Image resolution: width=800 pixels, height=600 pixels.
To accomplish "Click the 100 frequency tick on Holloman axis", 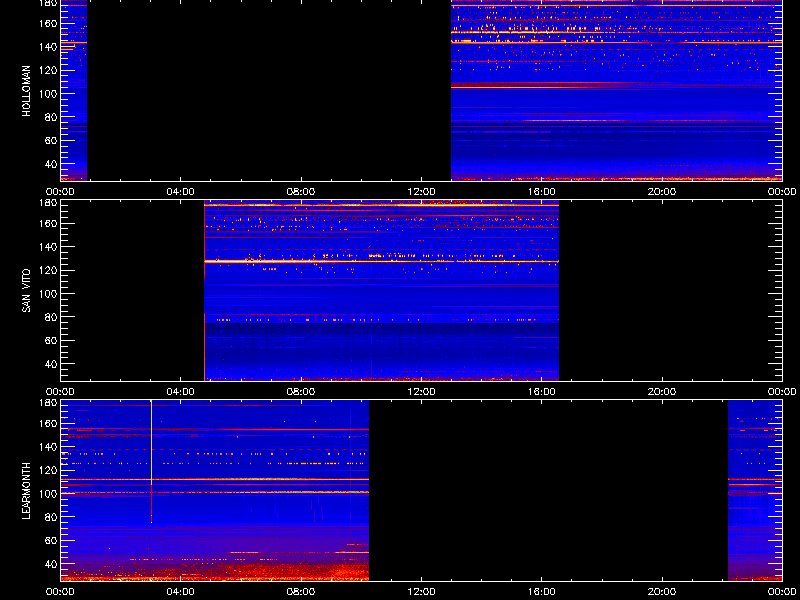I will (48, 93).
